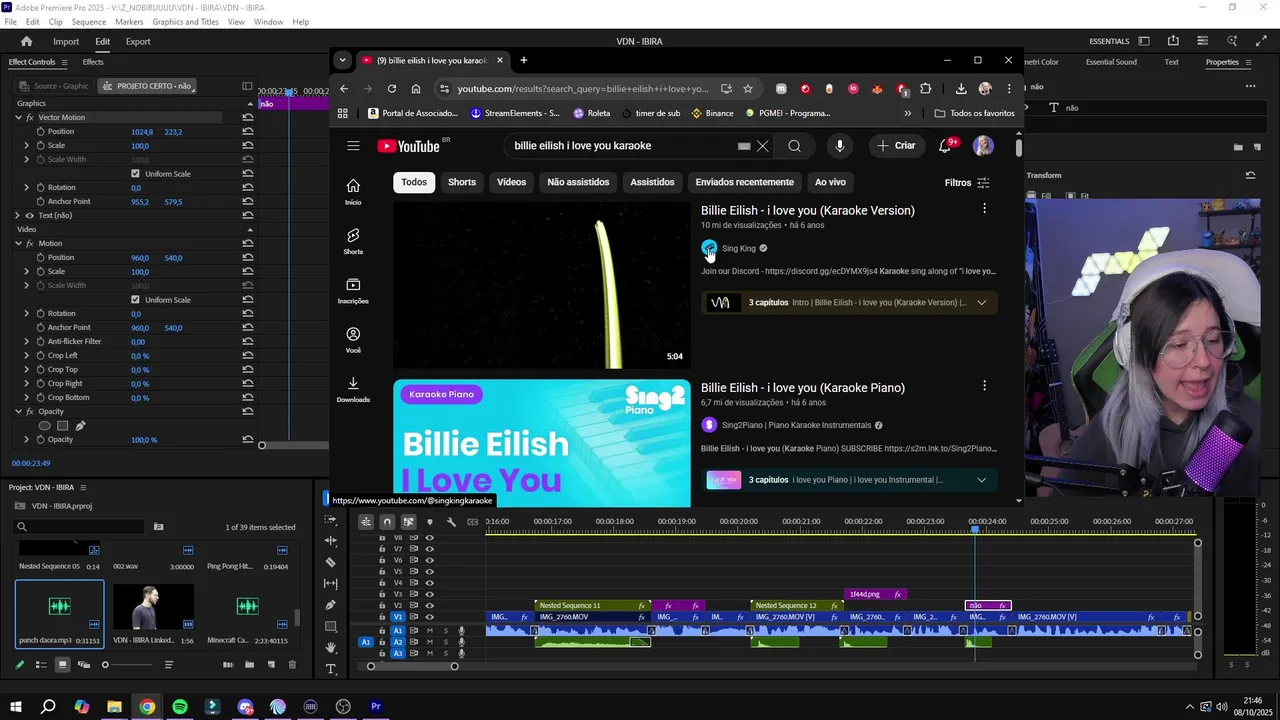The height and width of the screenshot is (720, 1280).
Task: Click the trash Clear icon in Project panel
Action: [x=292, y=665]
